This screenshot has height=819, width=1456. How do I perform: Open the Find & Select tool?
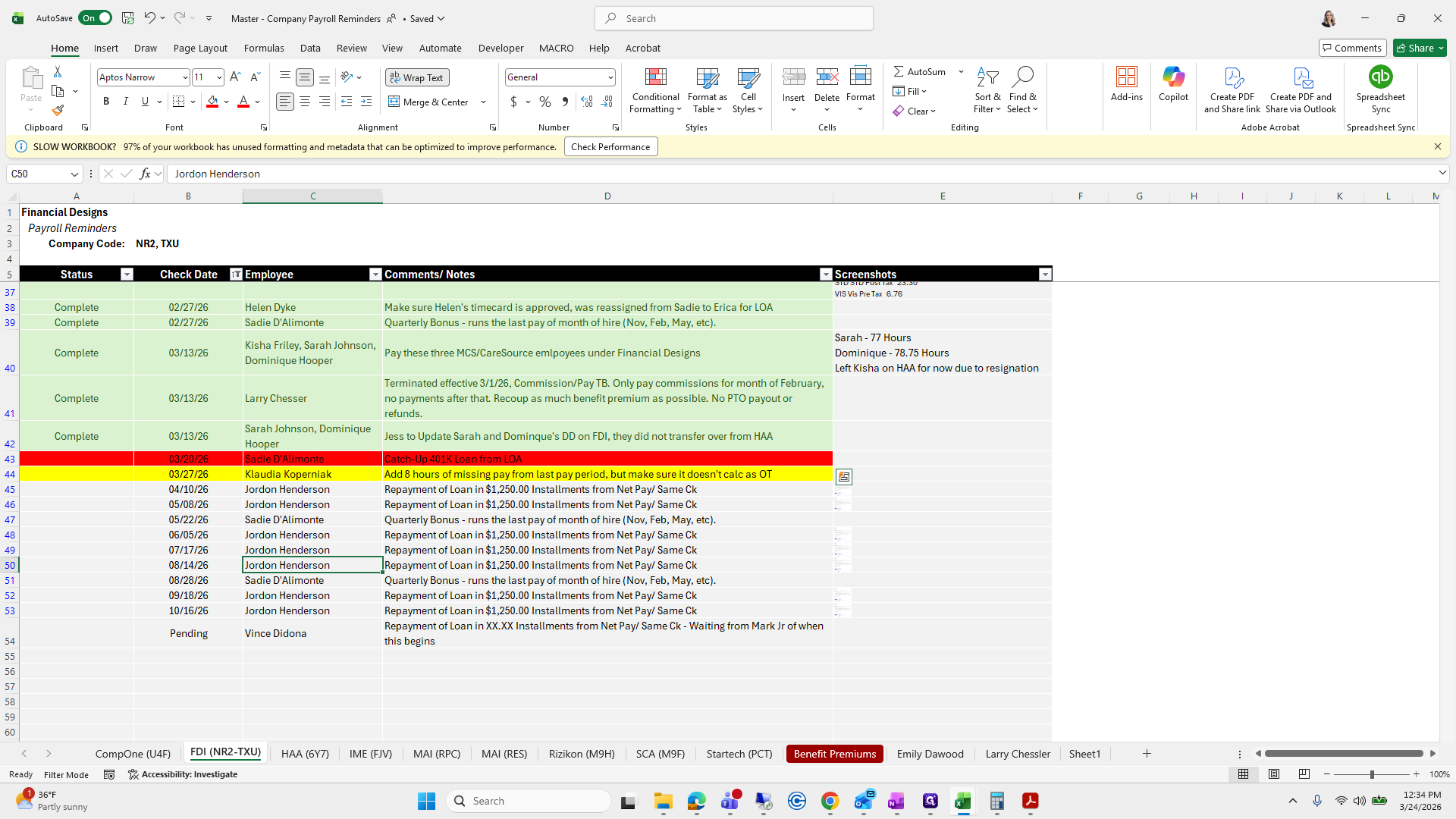click(1022, 89)
